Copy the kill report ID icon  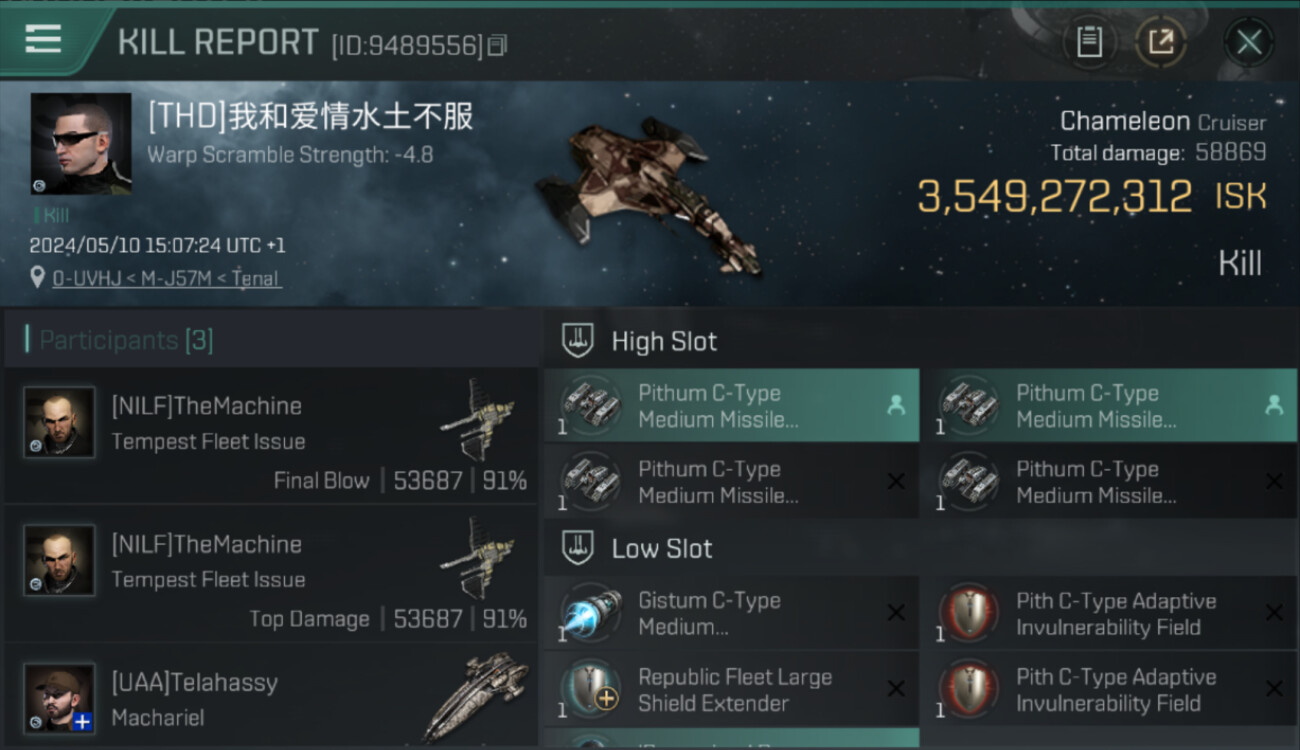(498, 45)
